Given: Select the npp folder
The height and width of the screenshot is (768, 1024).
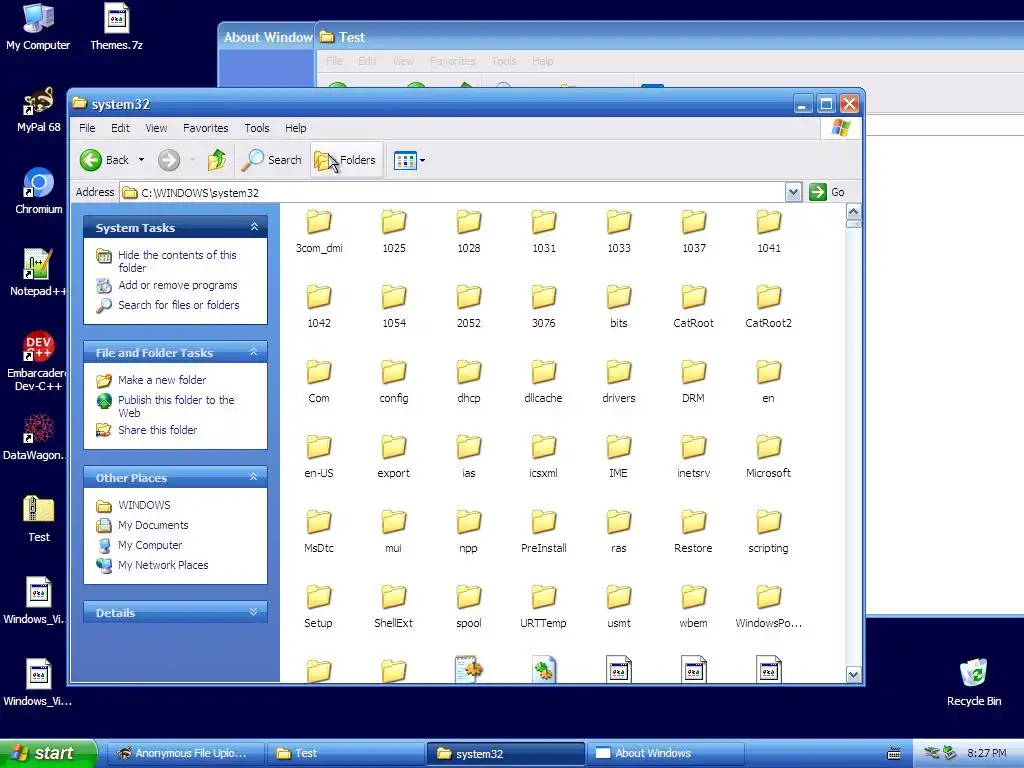Looking at the screenshot, I should click(468, 532).
